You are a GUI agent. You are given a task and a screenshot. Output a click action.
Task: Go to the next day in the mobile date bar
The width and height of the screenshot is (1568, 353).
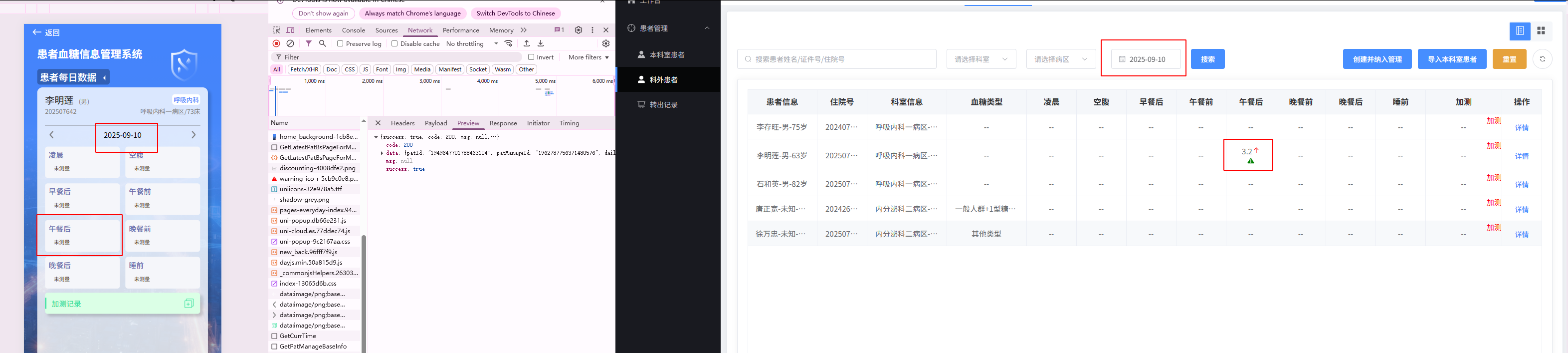pyautogui.click(x=194, y=135)
